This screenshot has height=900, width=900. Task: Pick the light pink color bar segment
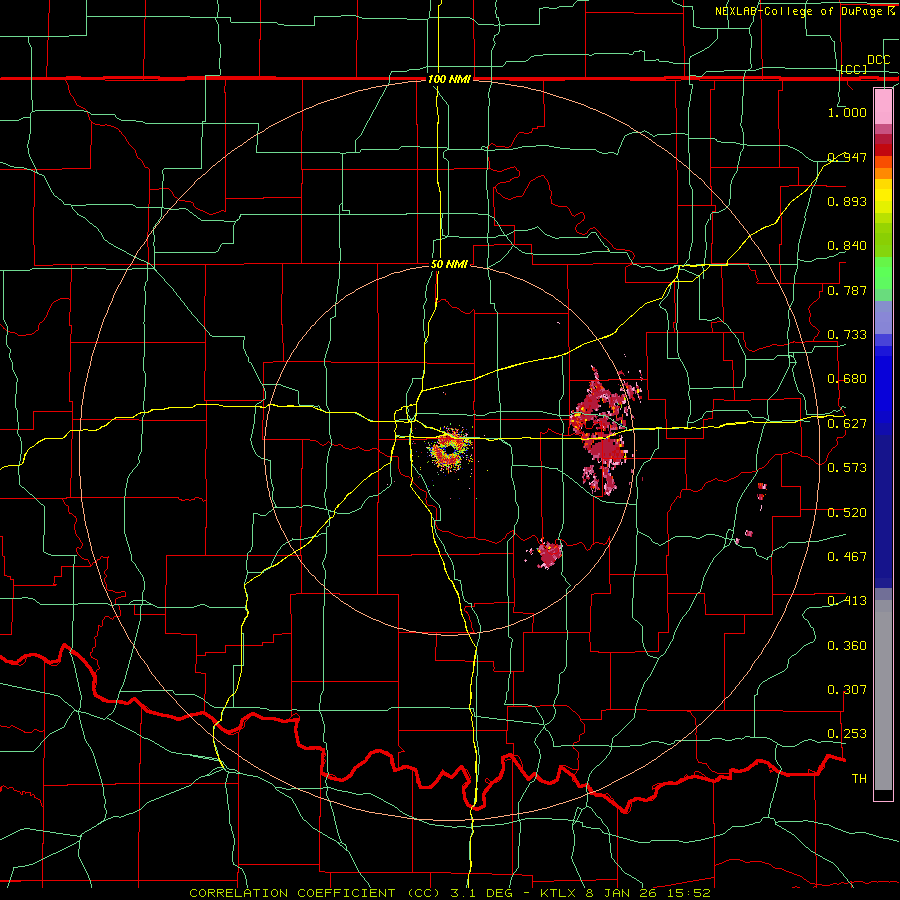(x=883, y=106)
